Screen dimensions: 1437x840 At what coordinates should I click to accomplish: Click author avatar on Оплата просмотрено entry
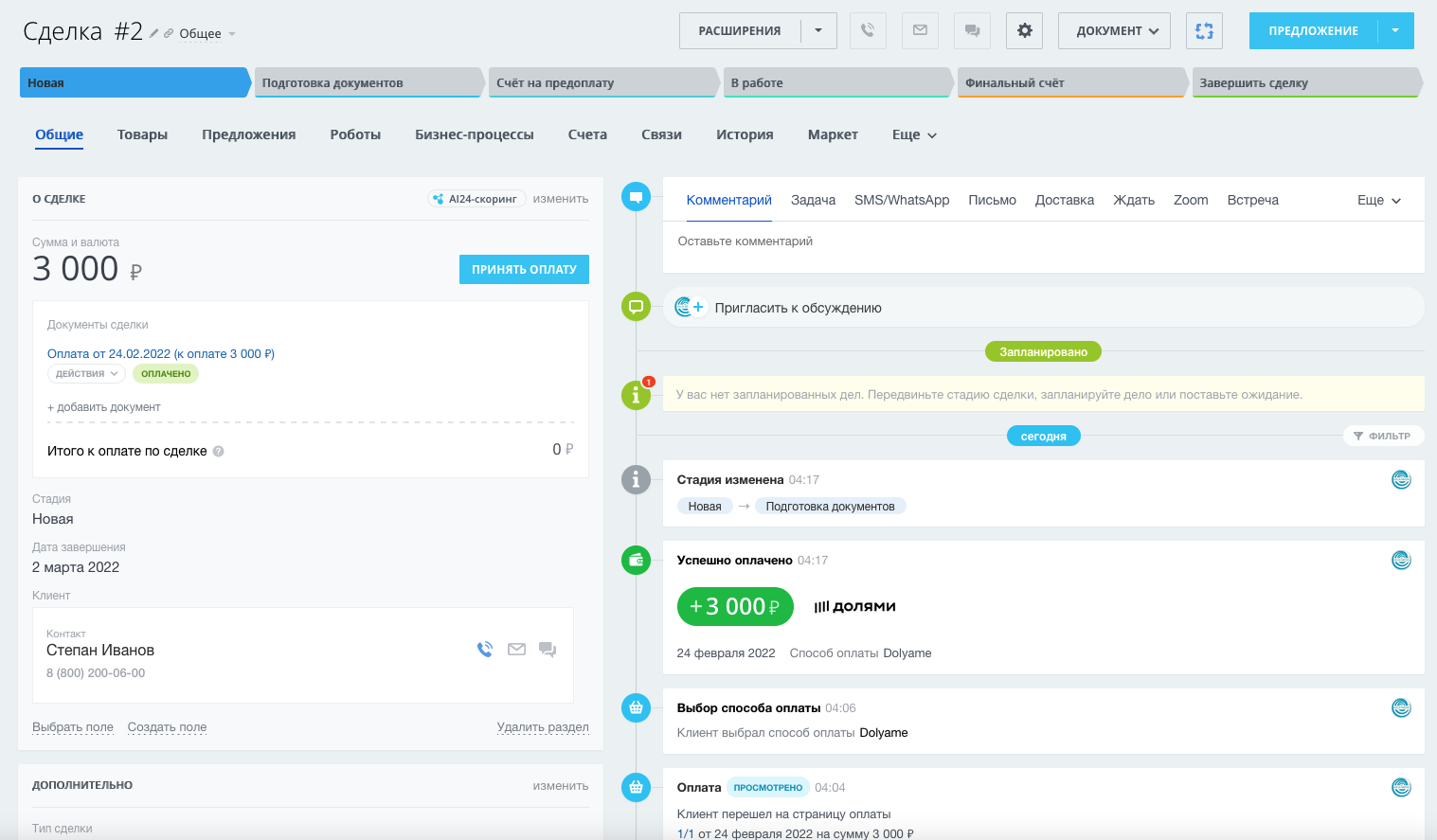pyautogui.click(x=1401, y=787)
